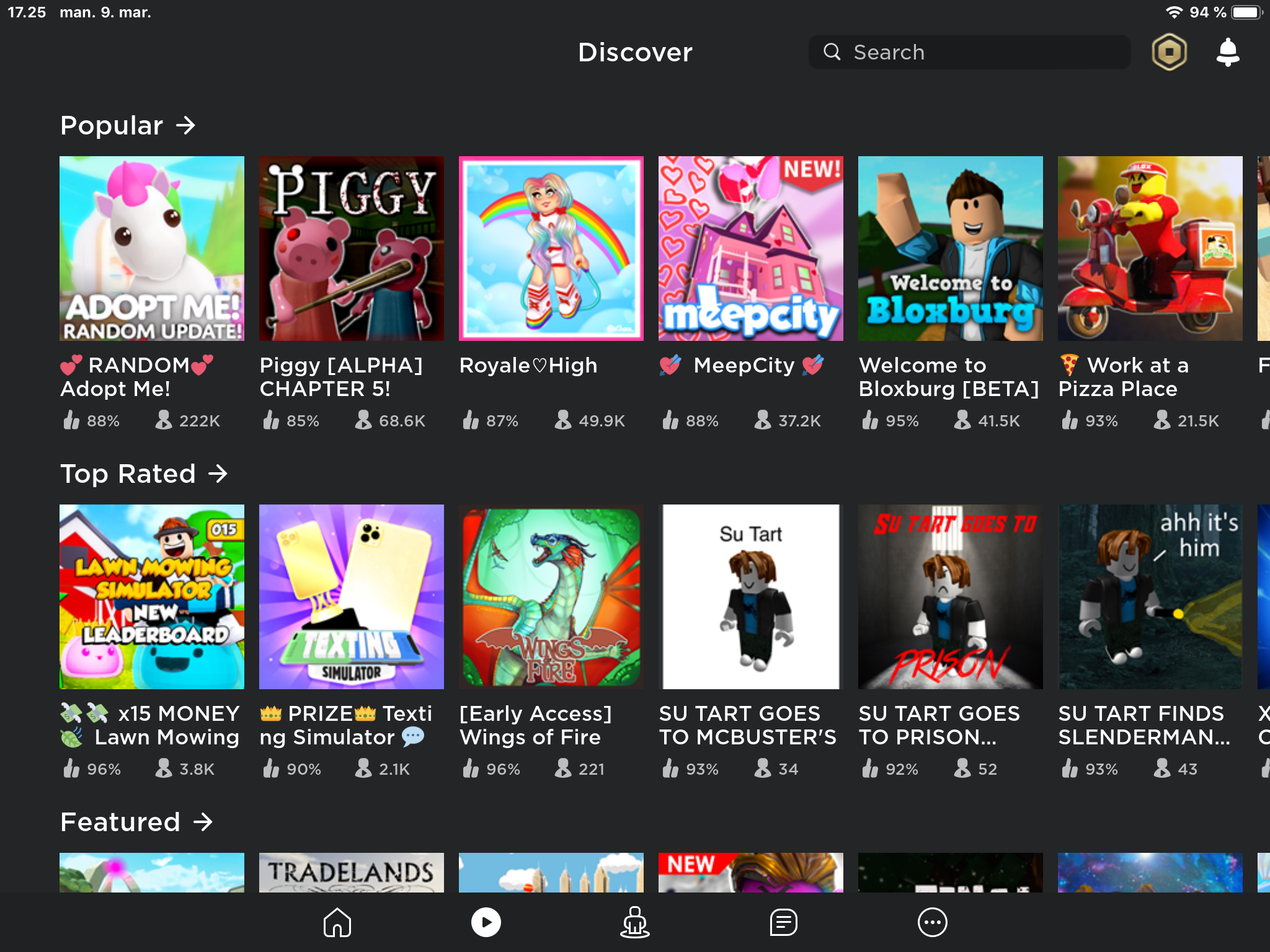Click the 95% rating under Bloxburg
Image resolution: width=1270 pixels, height=952 pixels.
click(890, 421)
